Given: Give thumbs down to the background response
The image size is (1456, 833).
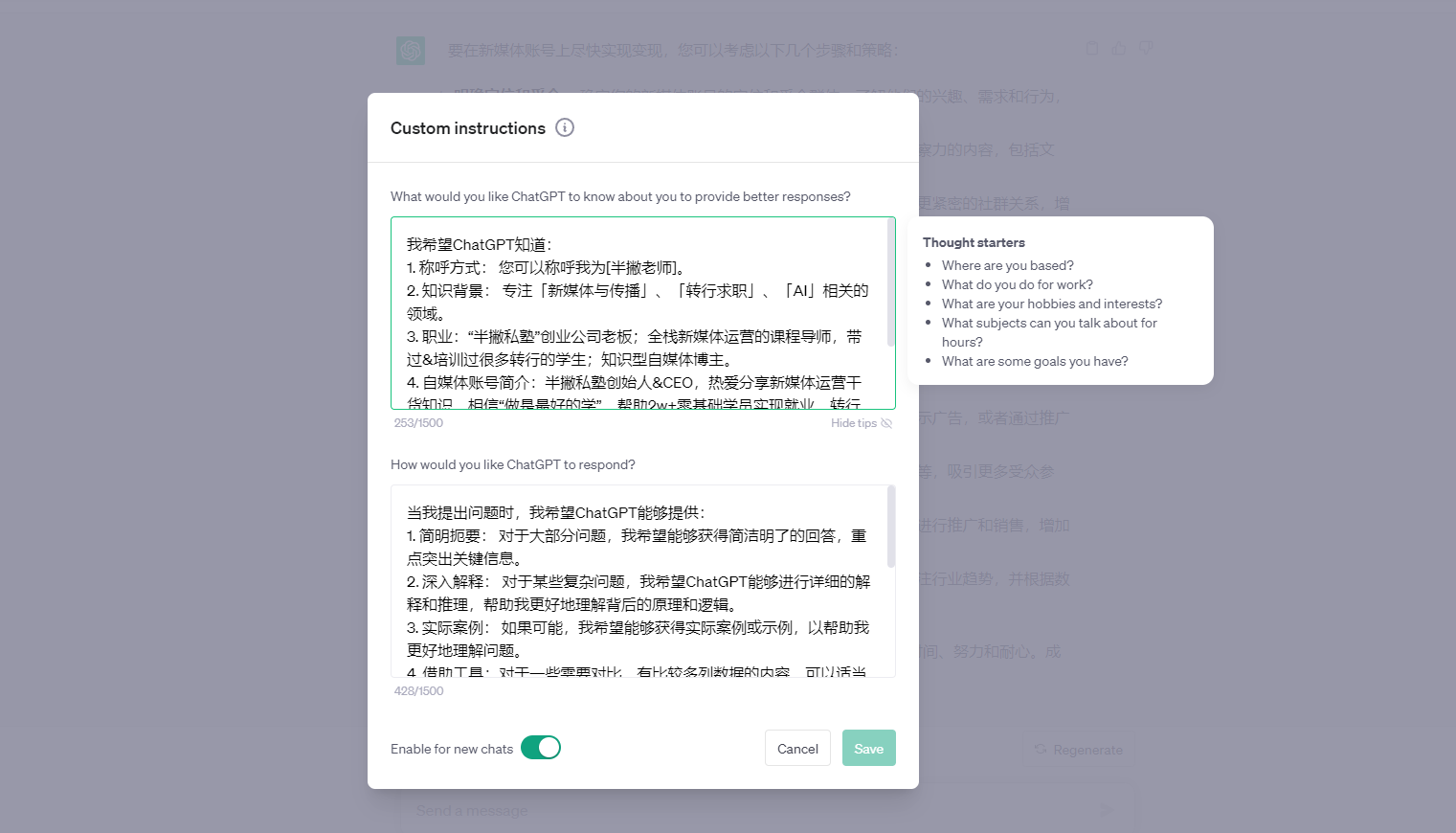Looking at the screenshot, I should point(1145,49).
